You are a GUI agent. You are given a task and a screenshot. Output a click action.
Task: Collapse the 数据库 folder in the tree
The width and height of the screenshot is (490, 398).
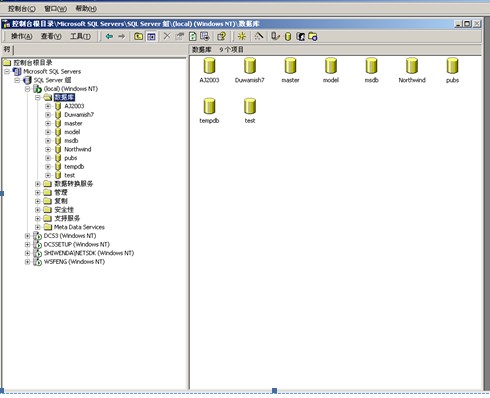38,97
